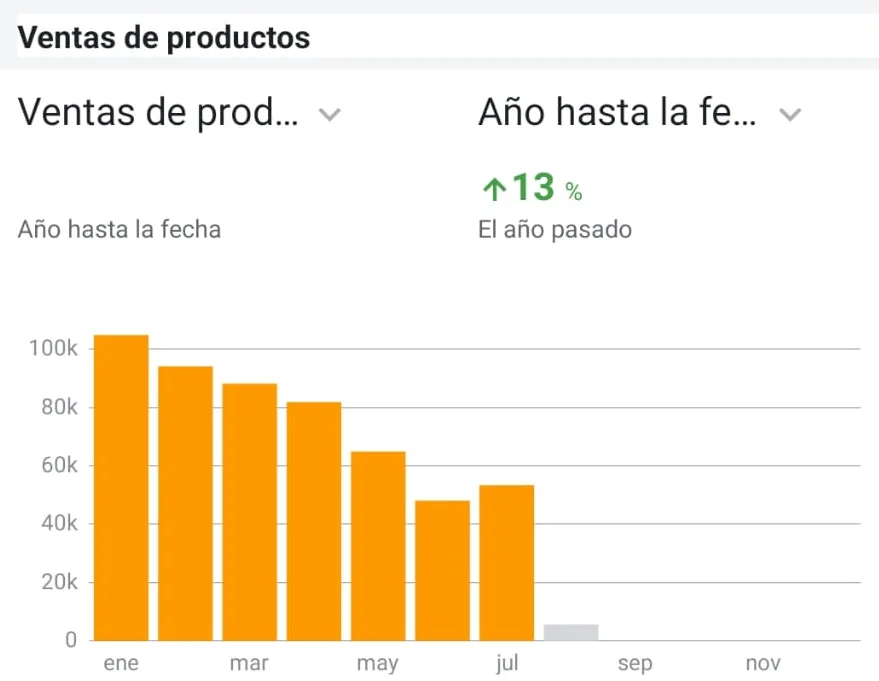Select the January (ene) orange bar
This screenshot has width=879, height=681.
click(121, 488)
